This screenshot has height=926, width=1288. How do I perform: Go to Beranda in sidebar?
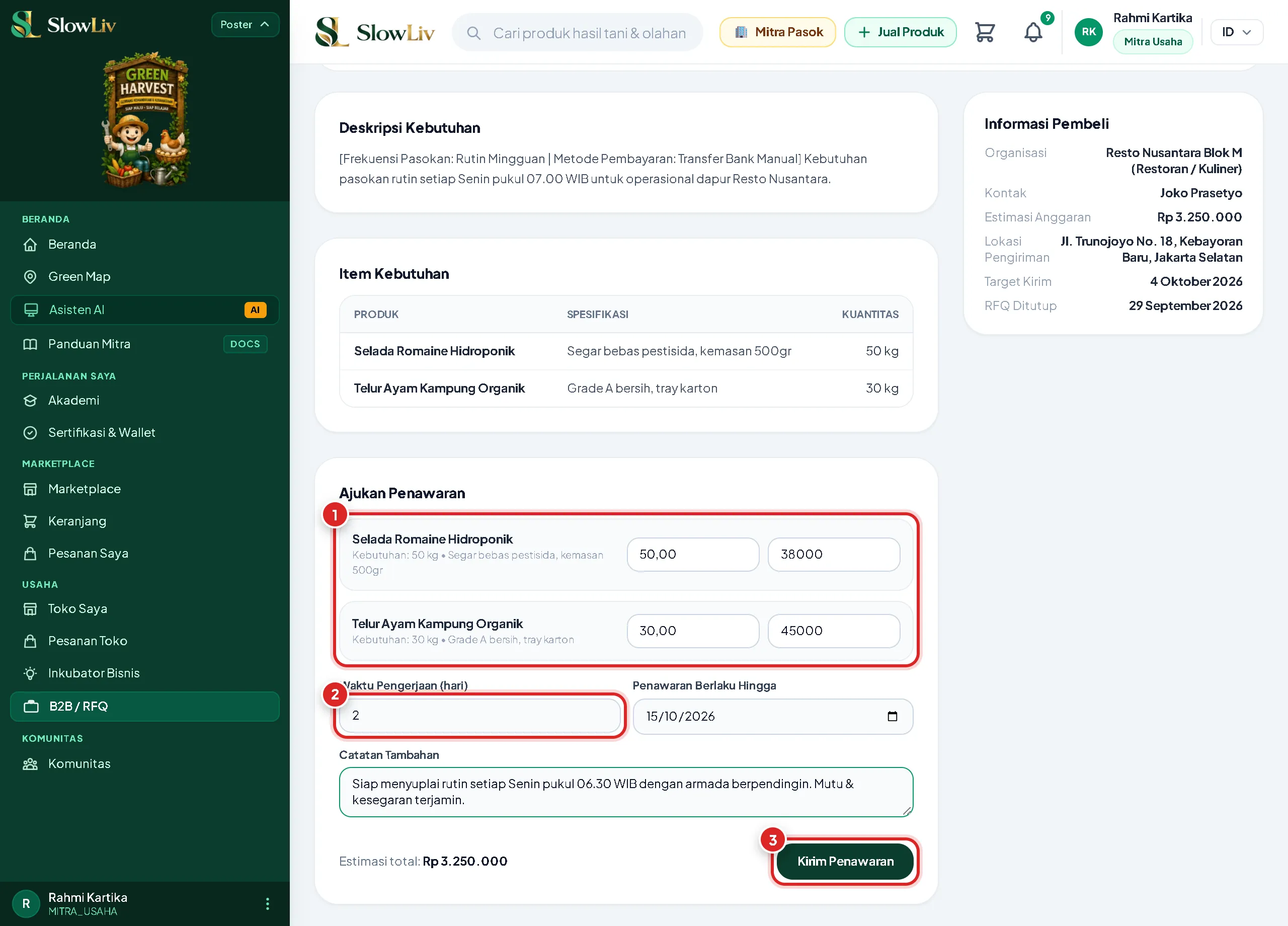point(145,244)
